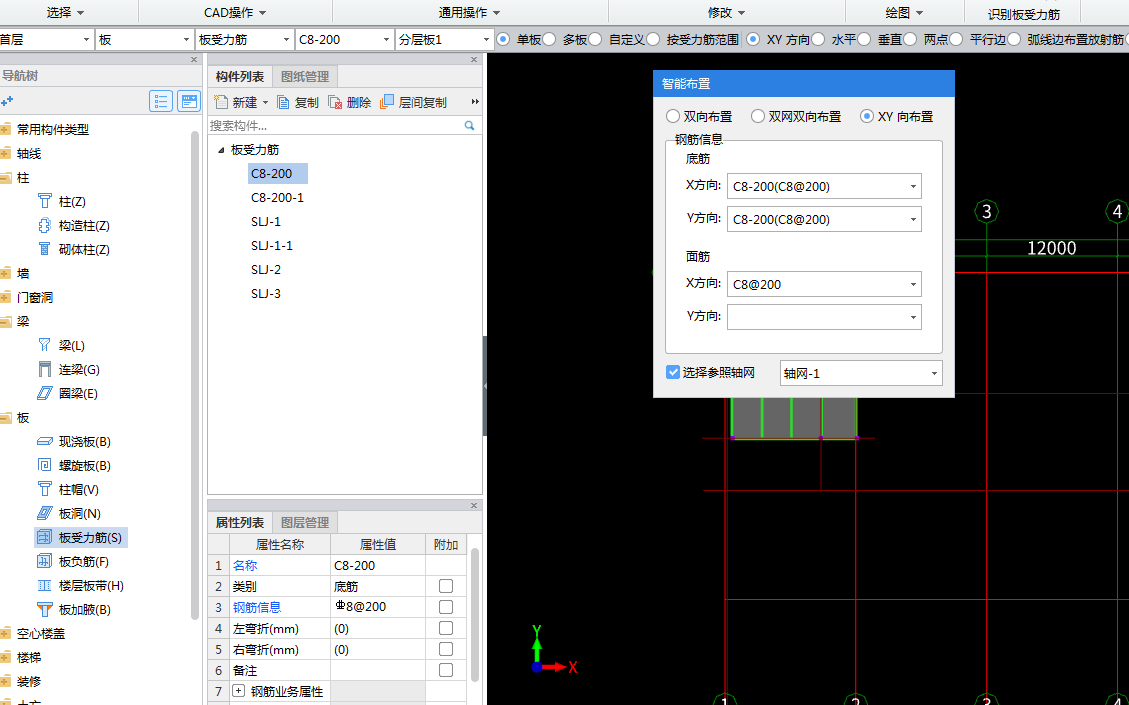Click the 新建 new component icon
Viewport: 1129px width, 705px height.
point(221,102)
